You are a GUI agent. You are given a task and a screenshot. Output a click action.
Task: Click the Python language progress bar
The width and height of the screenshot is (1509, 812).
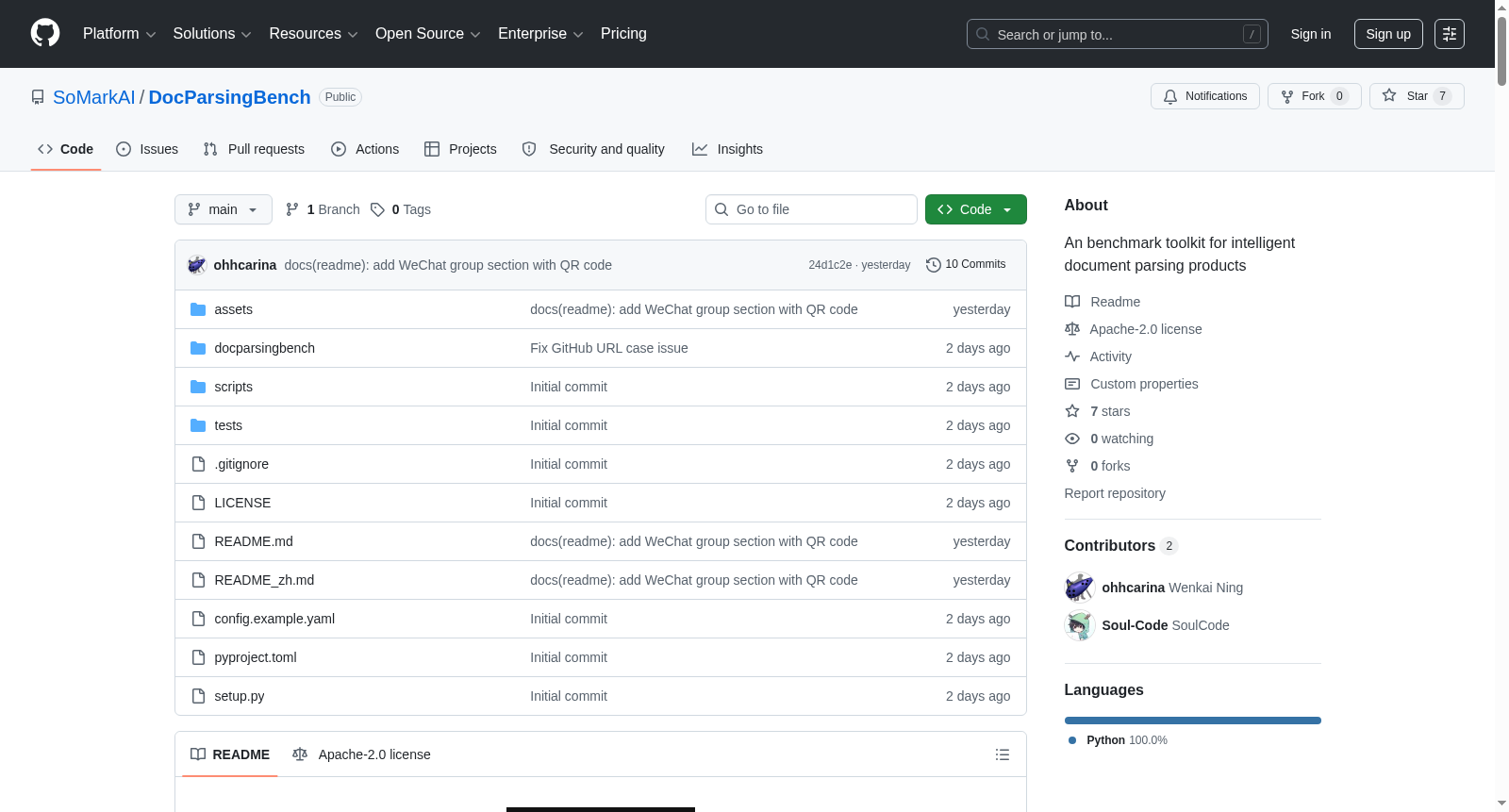pos(1193,721)
